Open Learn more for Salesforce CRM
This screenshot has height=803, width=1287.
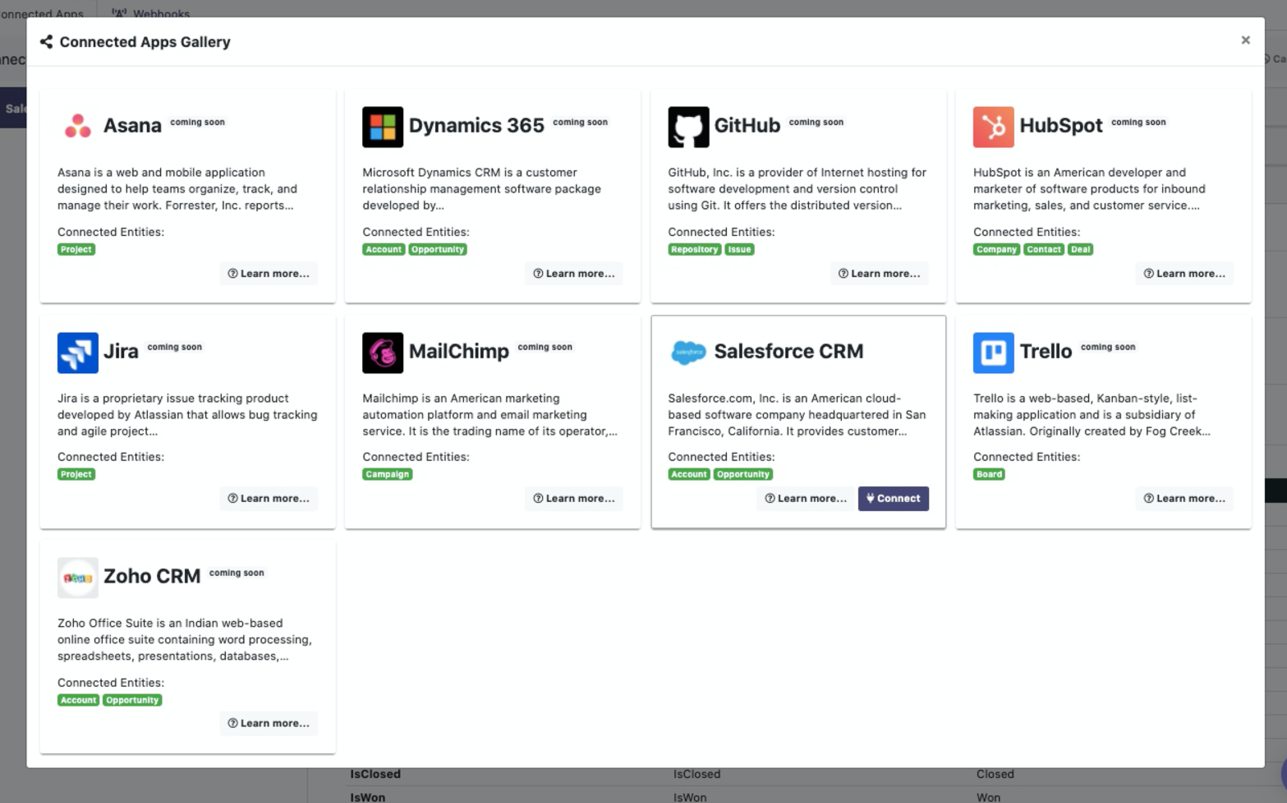805,498
